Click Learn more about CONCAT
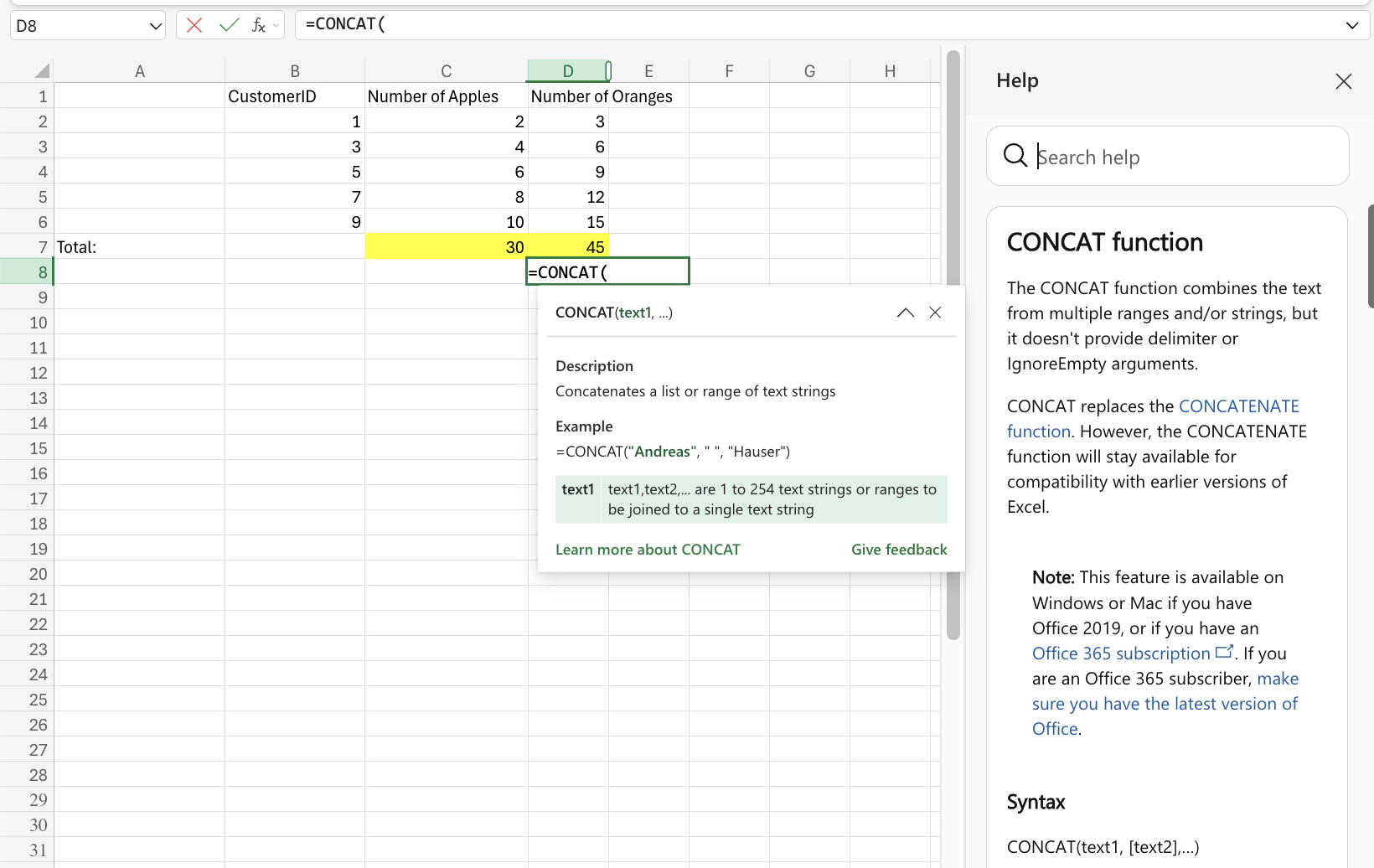This screenshot has width=1374, height=868. coord(648,549)
